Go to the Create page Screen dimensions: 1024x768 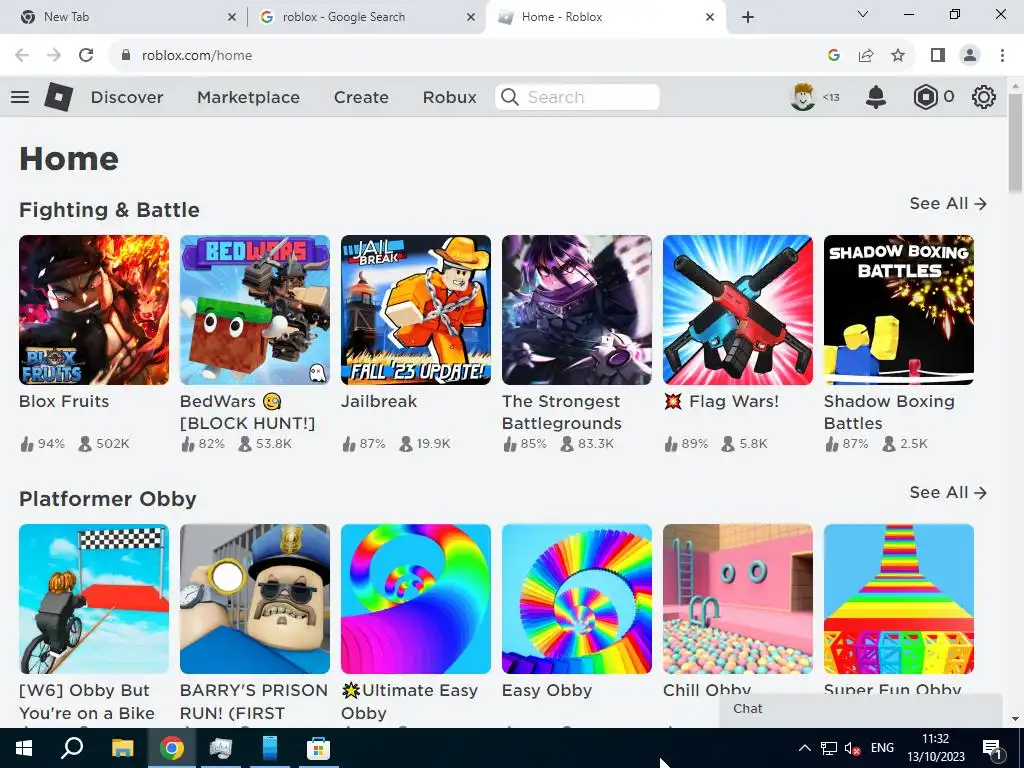coord(361,97)
